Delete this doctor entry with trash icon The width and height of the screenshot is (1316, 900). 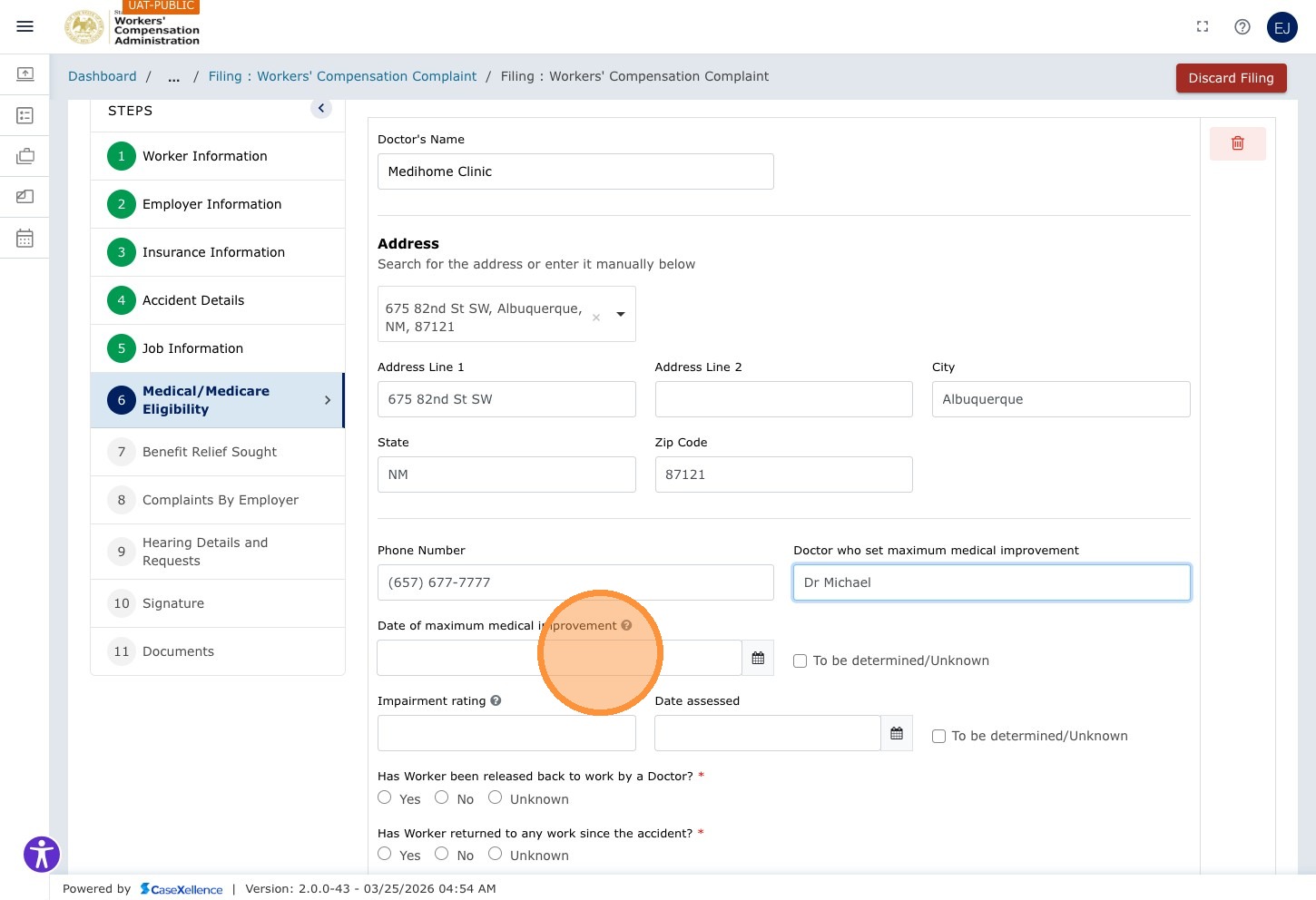(x=1237, y=143)
